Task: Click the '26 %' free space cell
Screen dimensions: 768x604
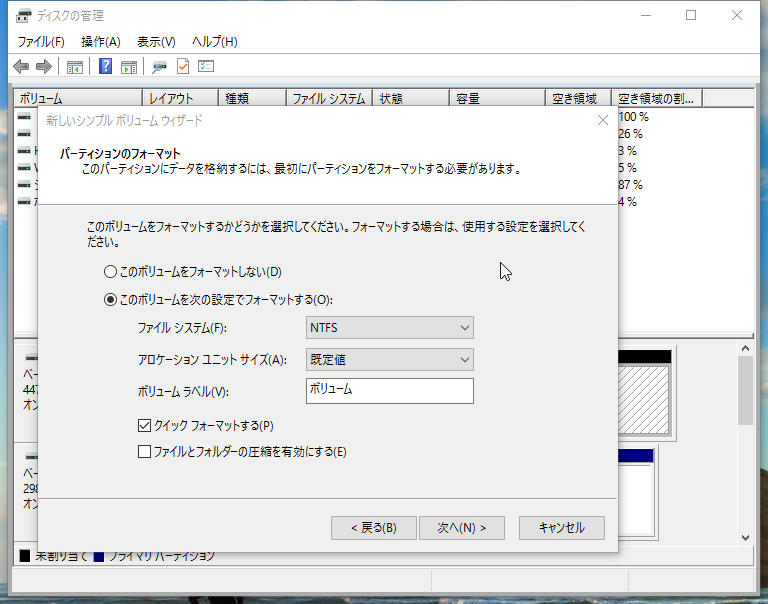Action: pyautogui.click(x=630, y=134)
